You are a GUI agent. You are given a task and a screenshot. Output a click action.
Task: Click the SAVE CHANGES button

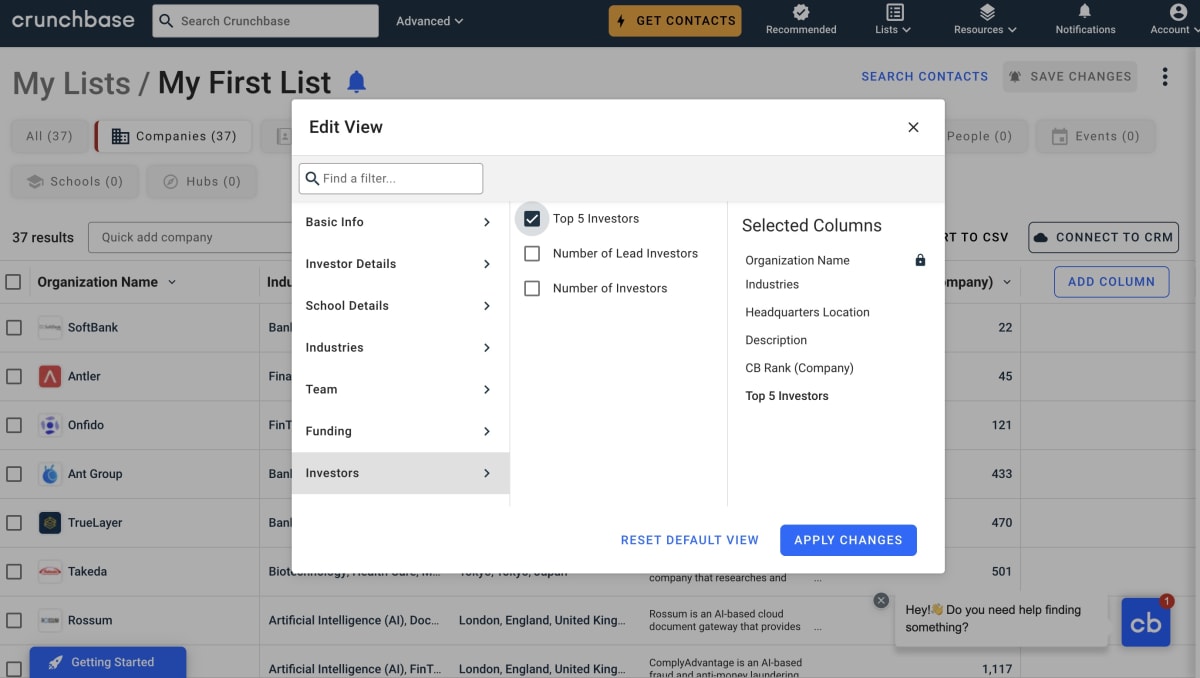click(x=1070, y=76)
